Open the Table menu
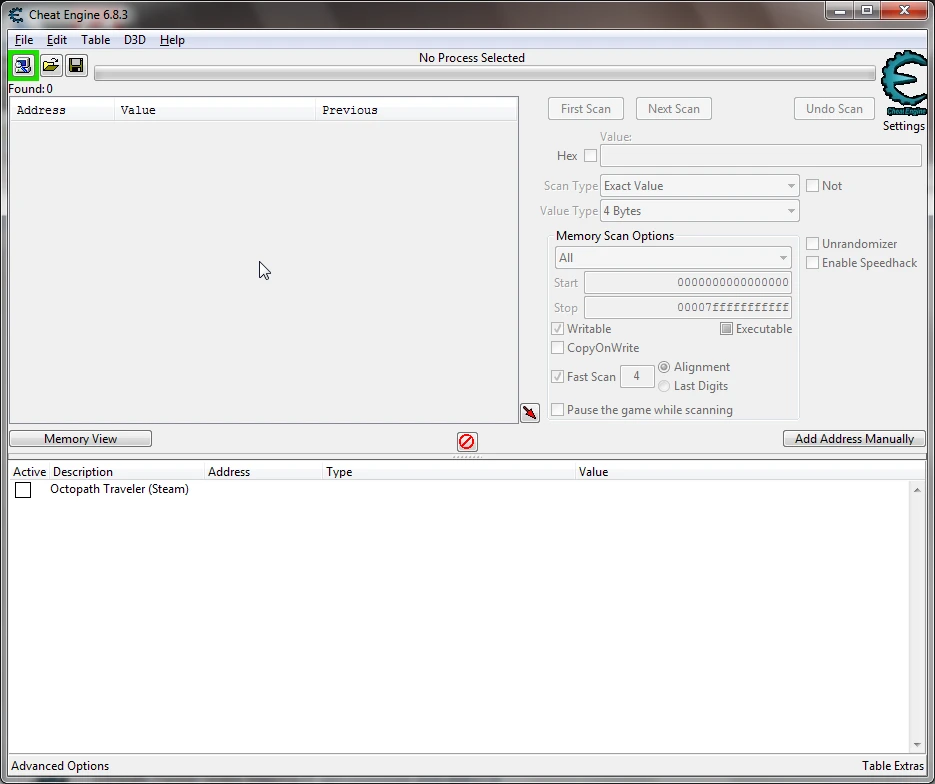Screen dimensions: 935x784 (95, 40)
